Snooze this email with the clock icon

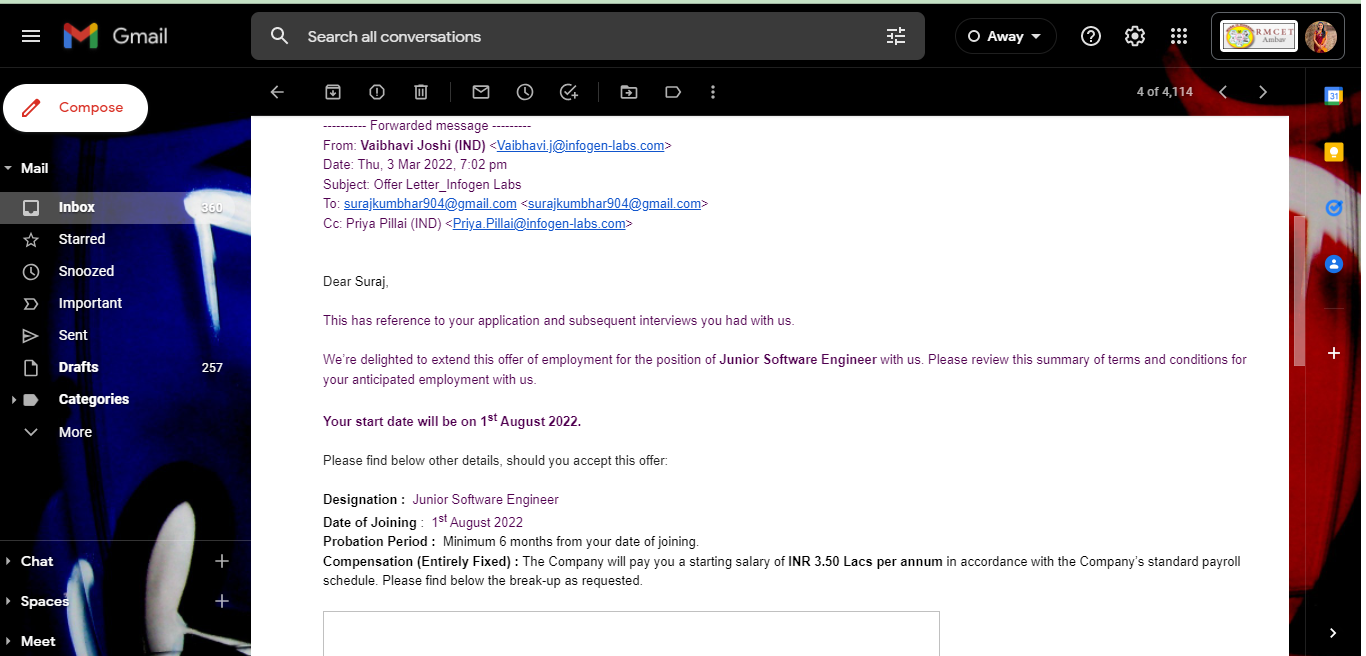click(525, 92)
